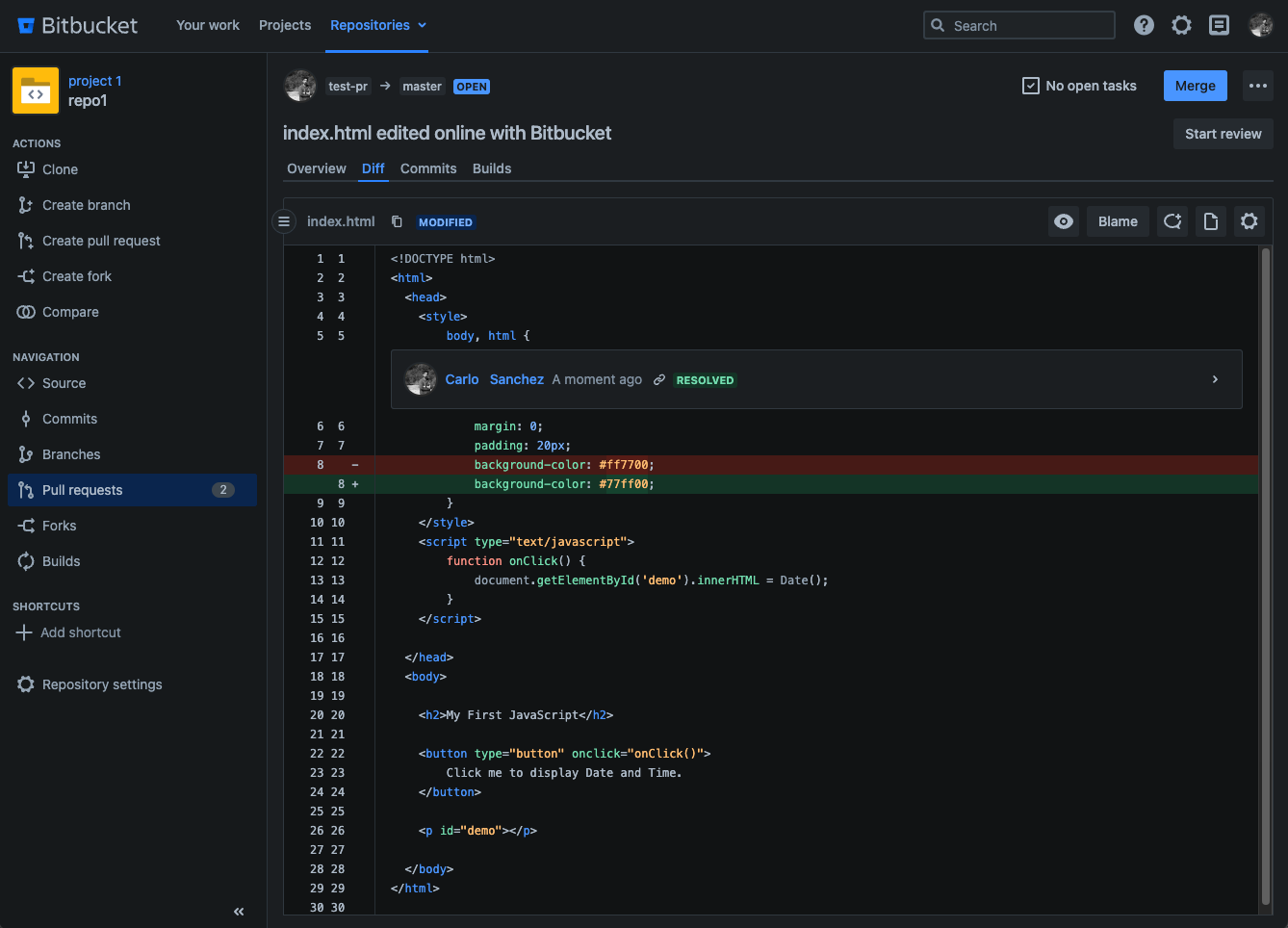Image resolution: width=1288 pixels, height=928 pixels.
Task: Click the Merge button
Action: point(1196,86)
